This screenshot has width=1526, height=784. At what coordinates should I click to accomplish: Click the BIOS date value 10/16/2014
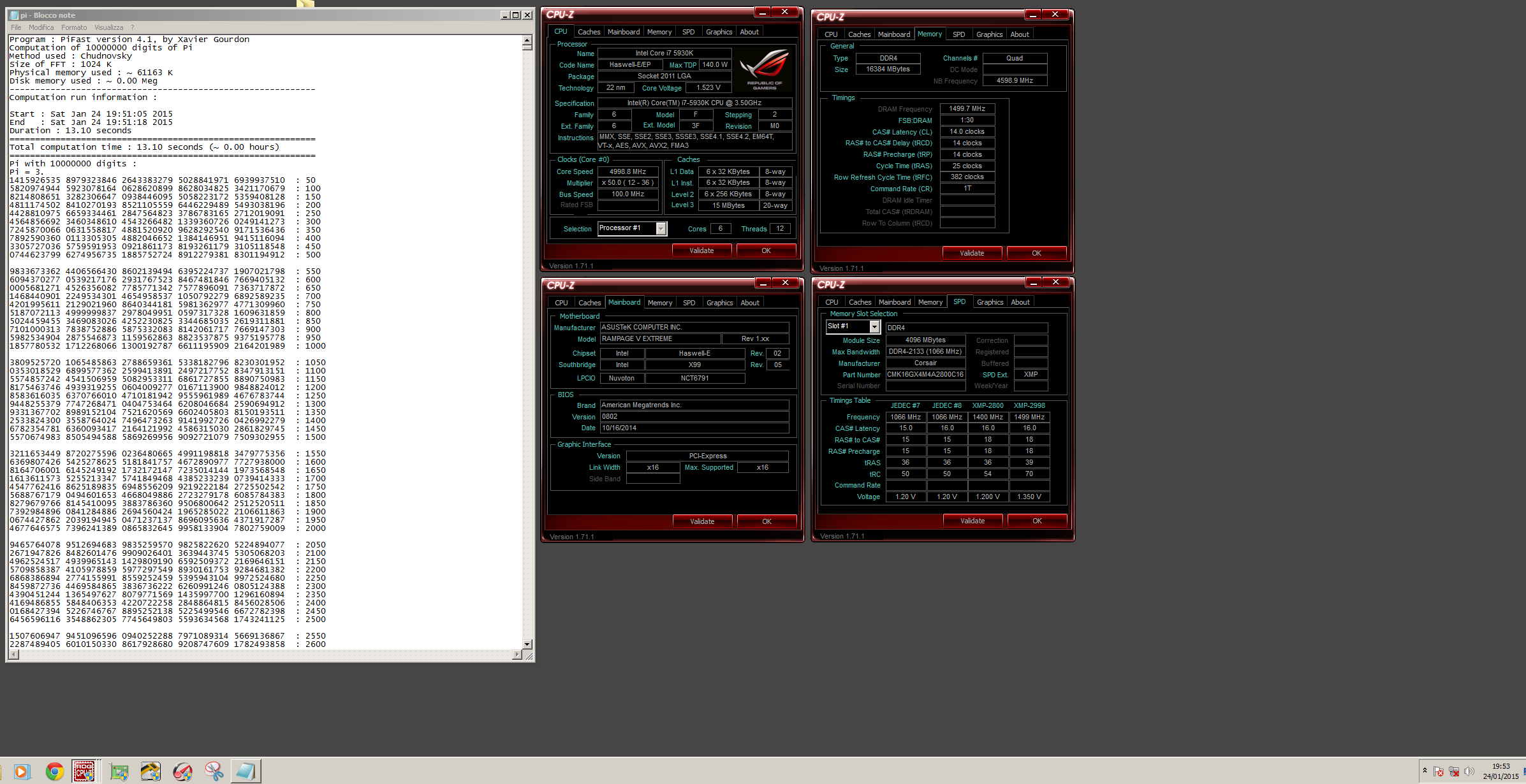694,428
